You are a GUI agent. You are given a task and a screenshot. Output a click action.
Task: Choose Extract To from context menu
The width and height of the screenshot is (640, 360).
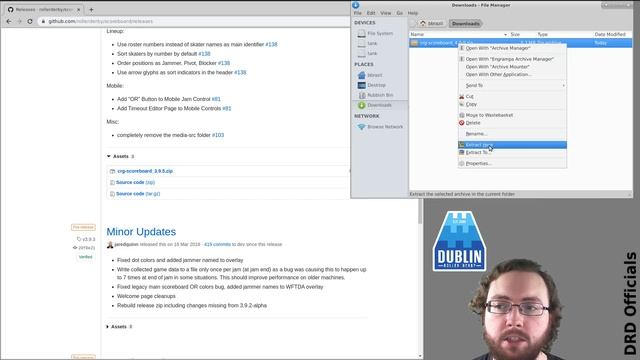tap(512, 153)
